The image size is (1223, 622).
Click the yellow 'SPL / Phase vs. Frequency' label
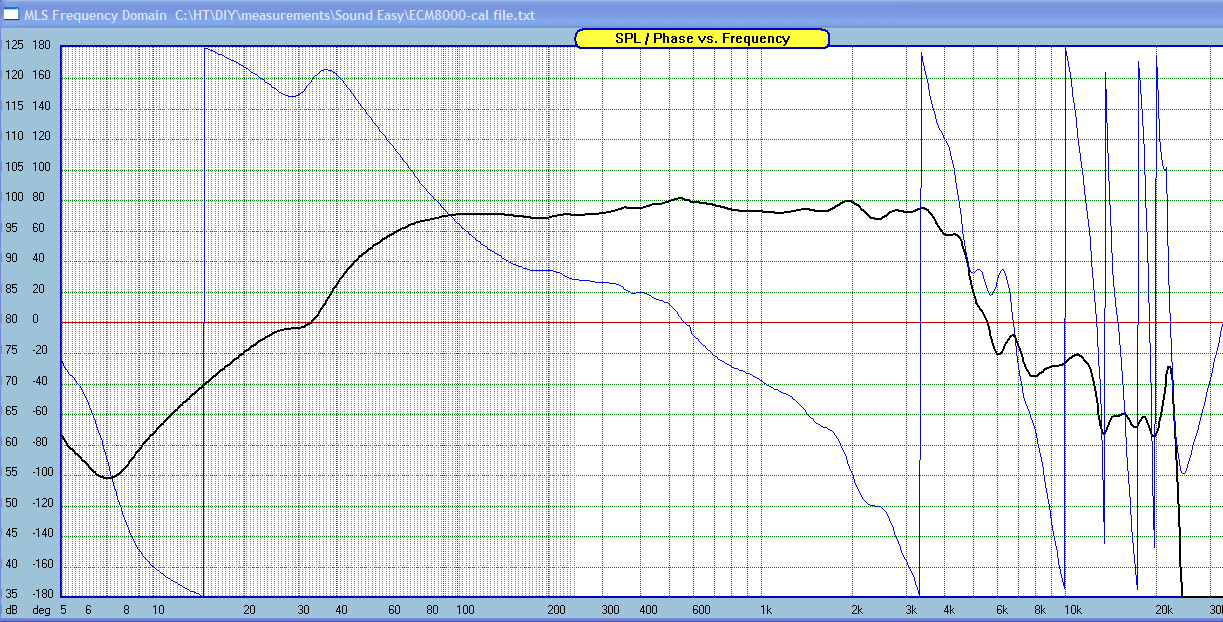tap(702, 39)
